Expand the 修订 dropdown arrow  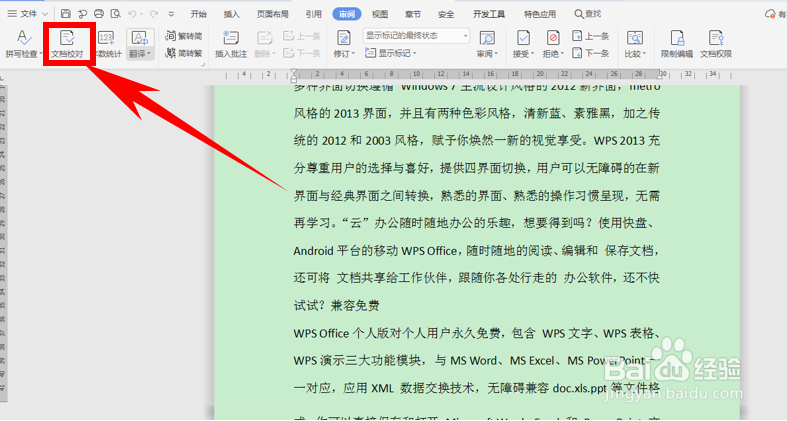(353, 54)
